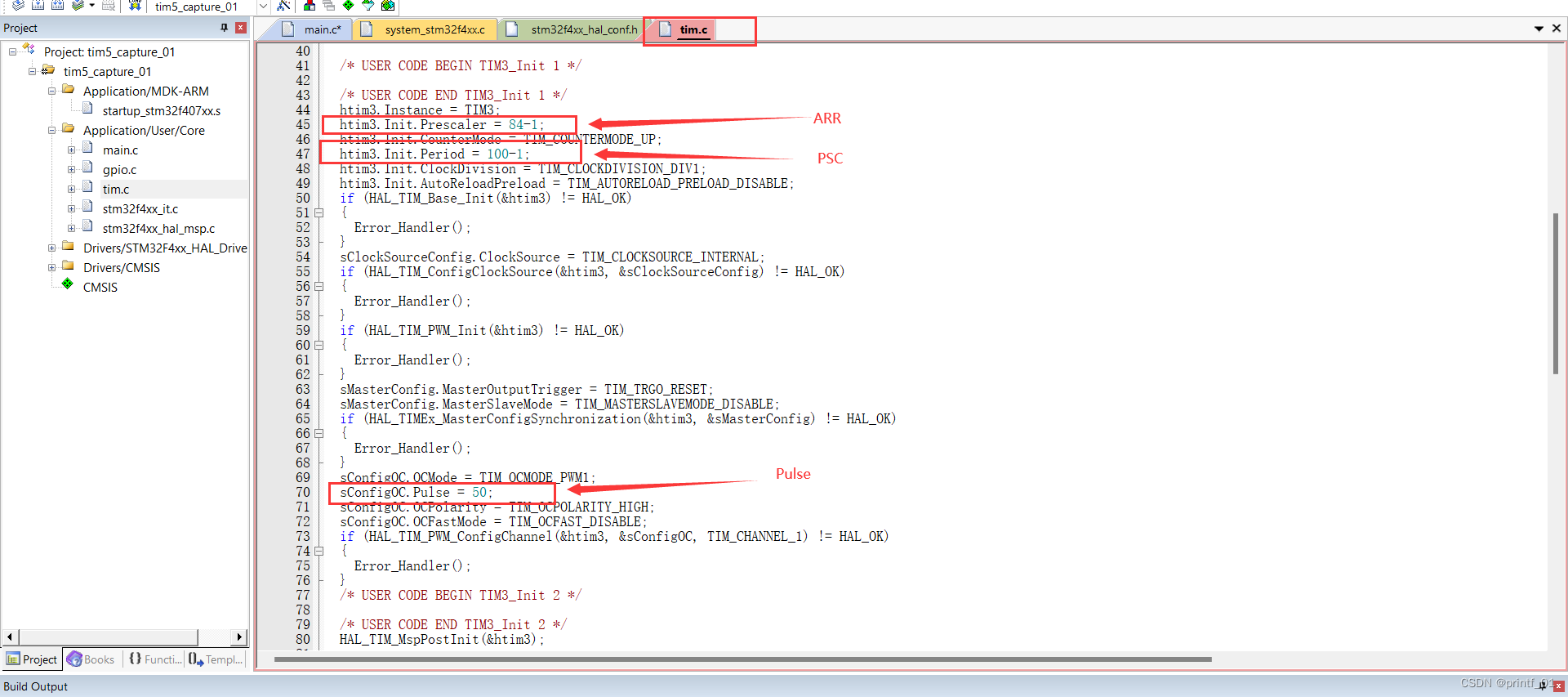Close the Project panel
Screen dimensions: 1568x697
pos(240,28)
